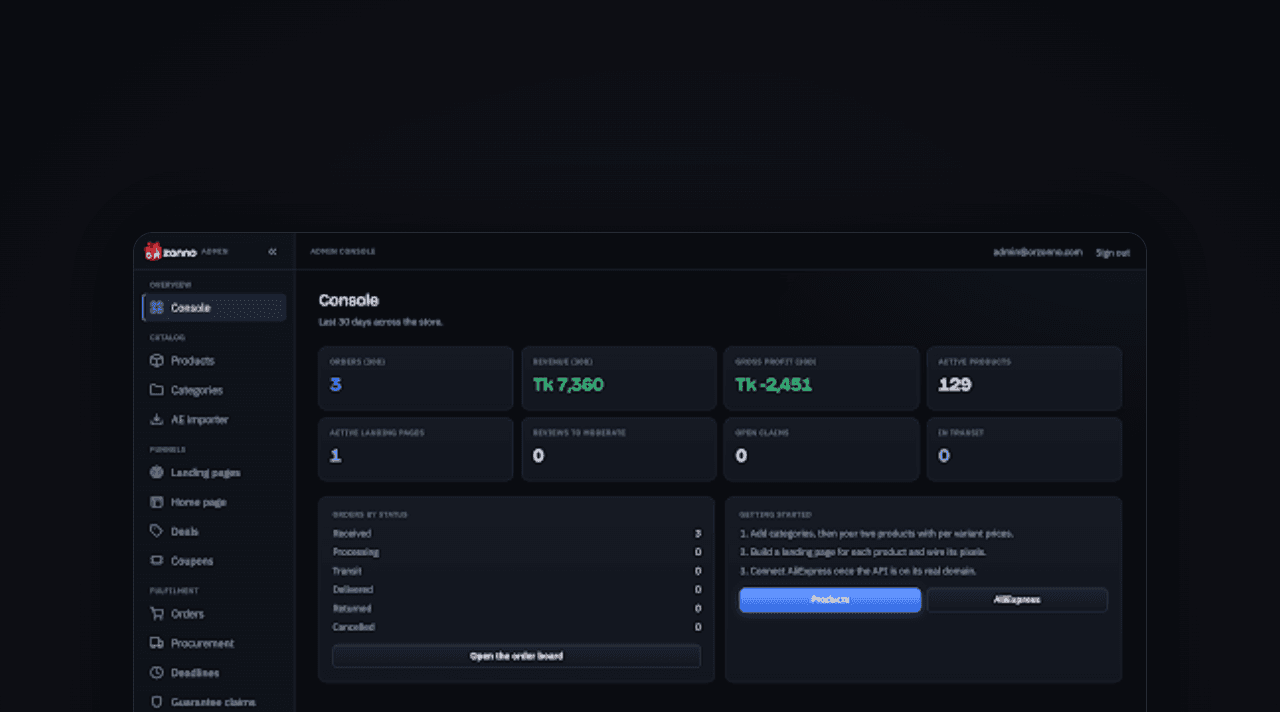Click the Active products card showing 129
Viewport: 1280px width, 712px height.
1024,378
